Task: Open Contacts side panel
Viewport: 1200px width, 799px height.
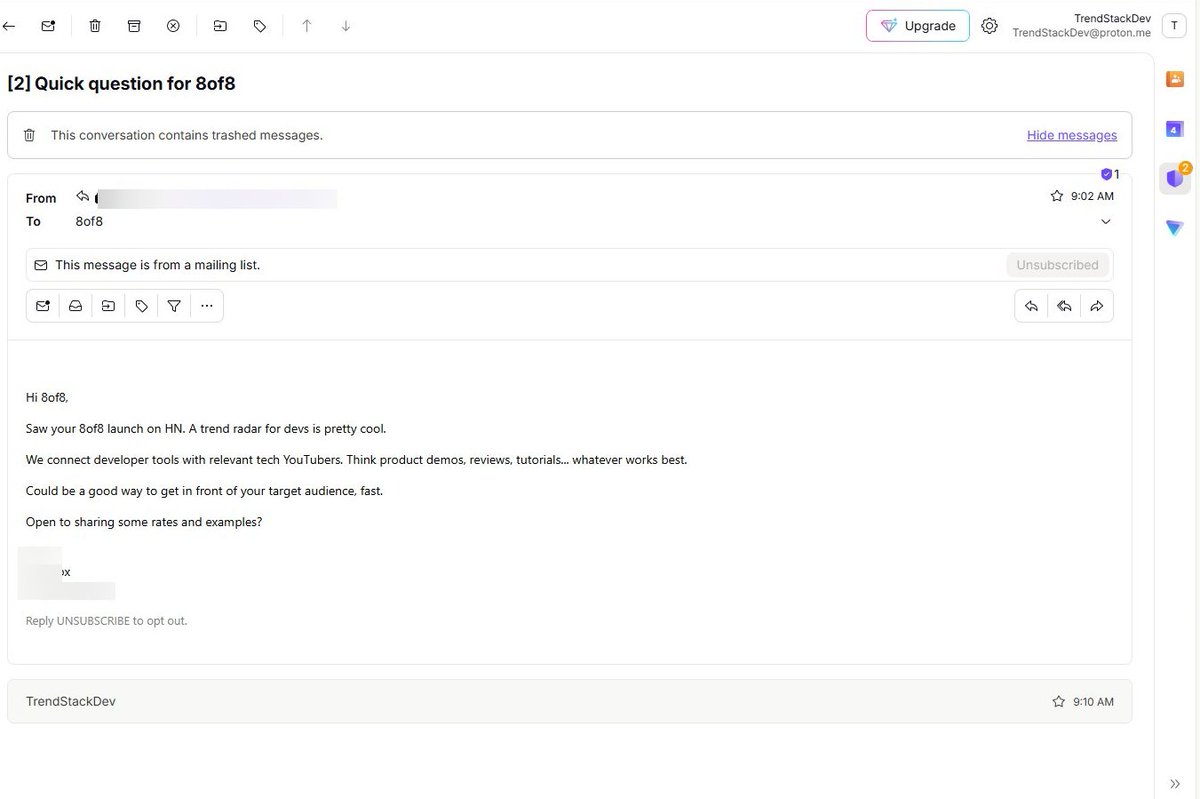Action: pyautogui.click(x=1175, y=79)
